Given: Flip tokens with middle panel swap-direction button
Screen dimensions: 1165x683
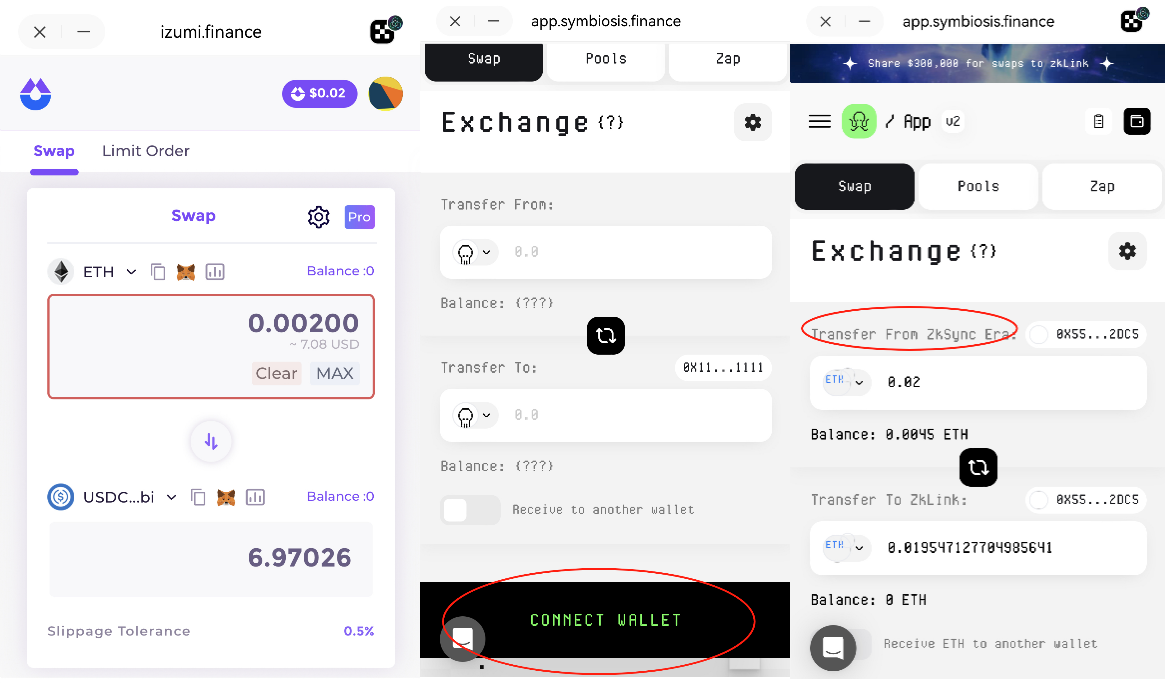Looking at the screenshot, I should click(606, 335).
